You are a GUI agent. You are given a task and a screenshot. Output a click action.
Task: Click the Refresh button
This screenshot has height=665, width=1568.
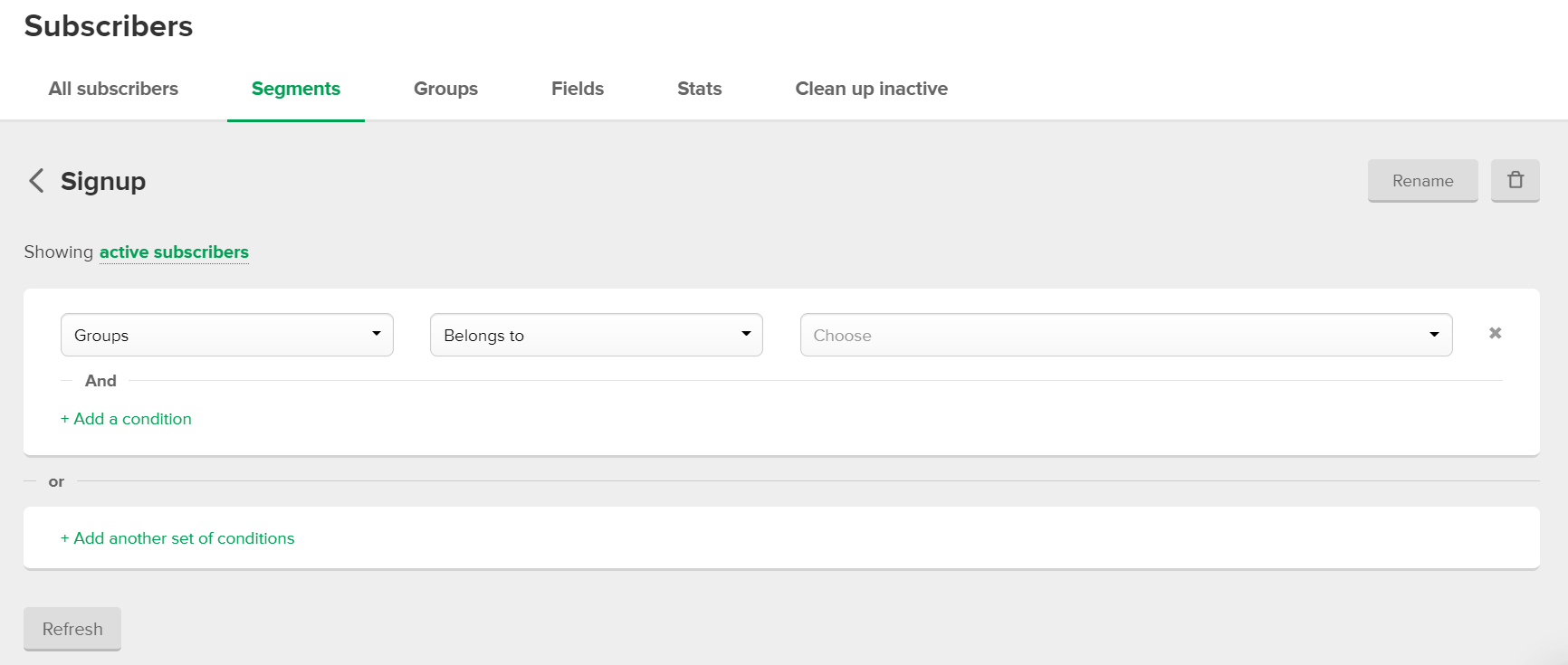coord(72,629)
